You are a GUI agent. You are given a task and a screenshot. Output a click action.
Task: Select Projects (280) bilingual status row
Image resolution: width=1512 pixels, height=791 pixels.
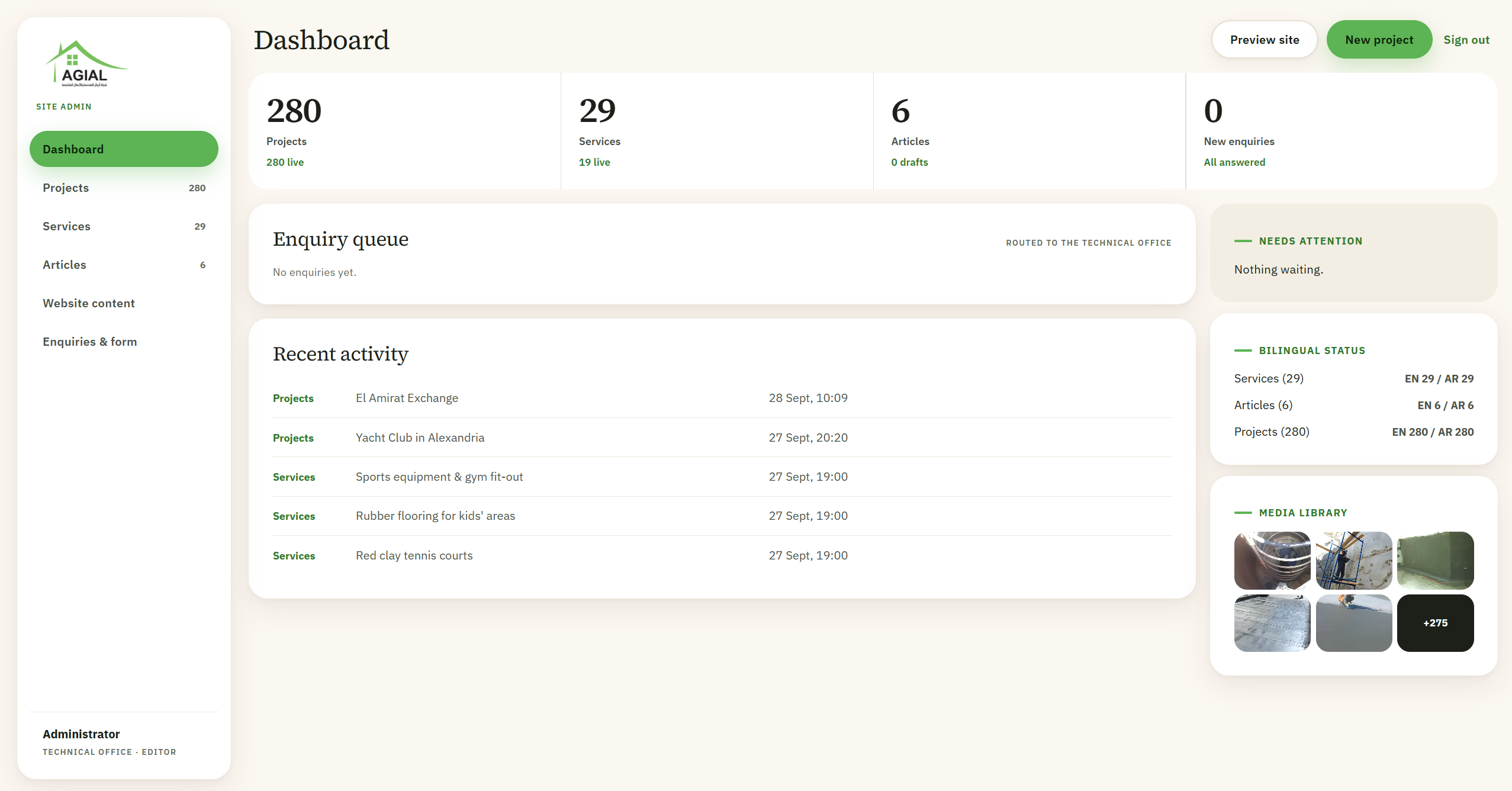click(1354, 432)
